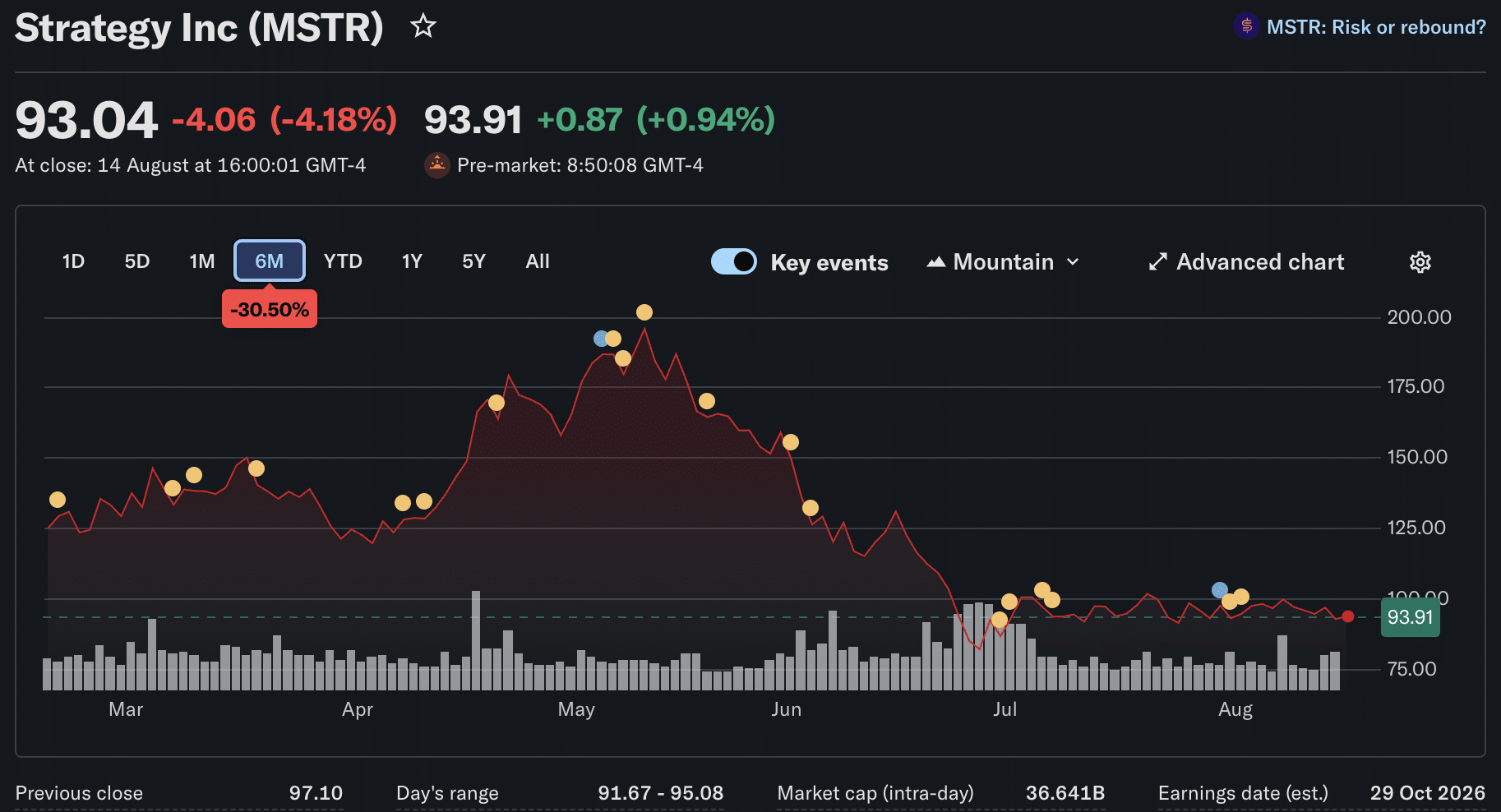Click the blue key event marker near August
The width and height of the screenshot is (1501, 812).
[x=1220, y=590]
